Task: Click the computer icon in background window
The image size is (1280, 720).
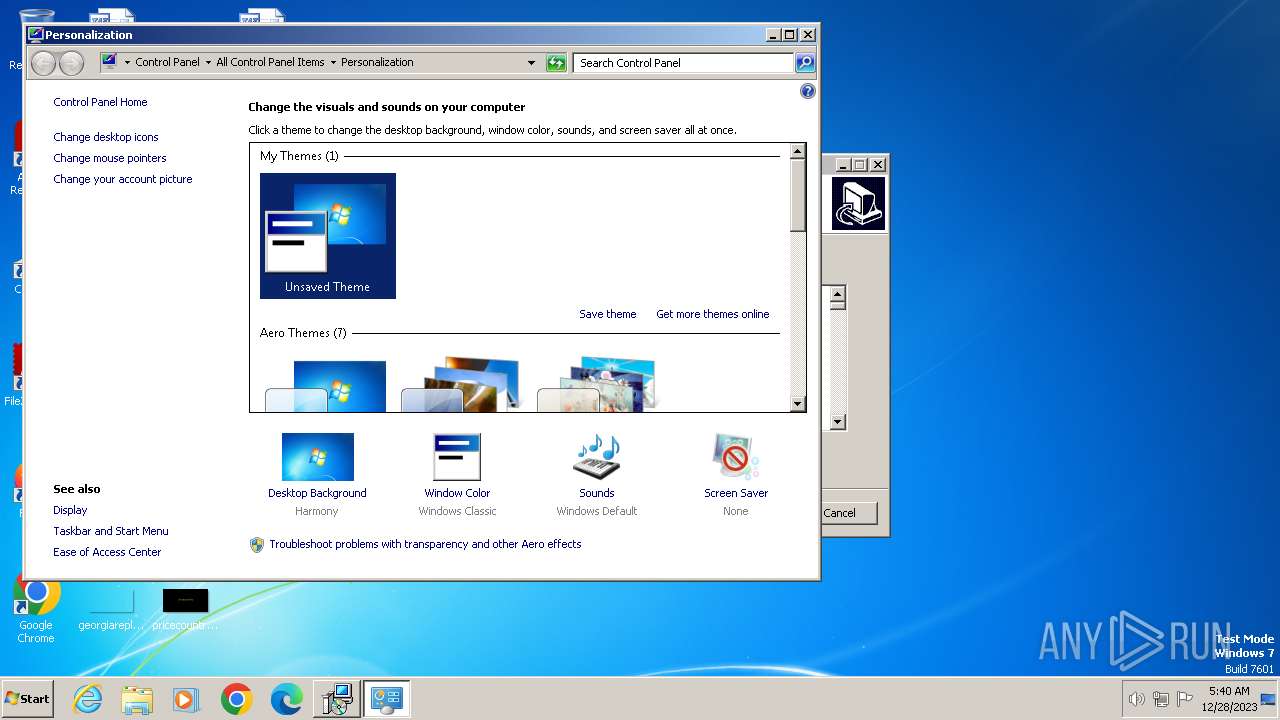Action: pyautogui.click(x=858, y=204)
